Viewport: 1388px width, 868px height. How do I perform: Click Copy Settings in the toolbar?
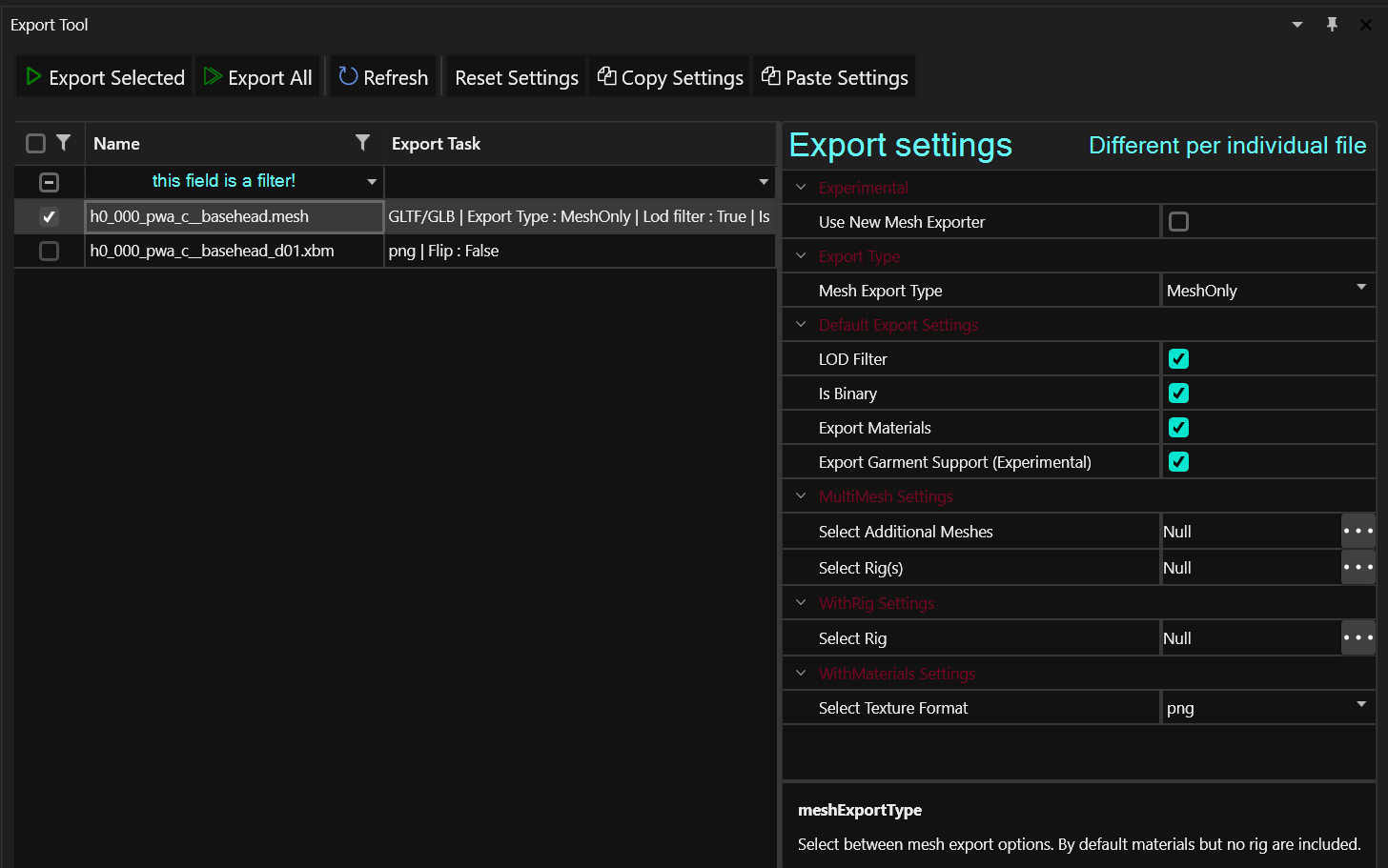point(670,77)
